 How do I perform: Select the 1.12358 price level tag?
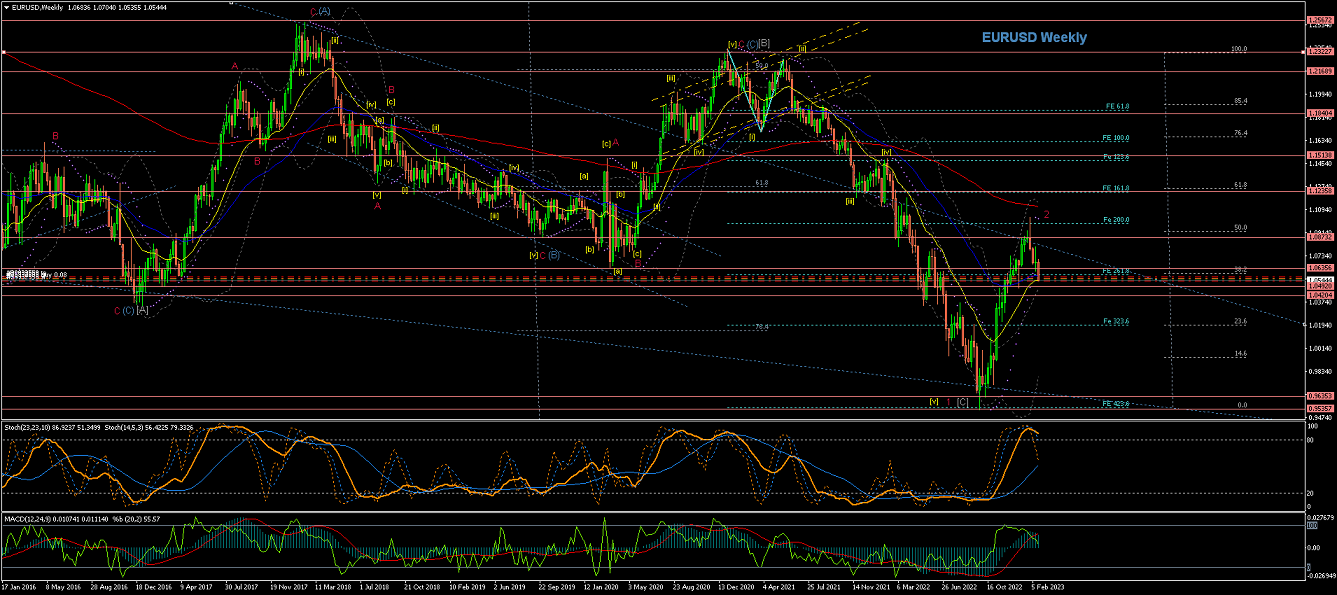point(1320,190)
